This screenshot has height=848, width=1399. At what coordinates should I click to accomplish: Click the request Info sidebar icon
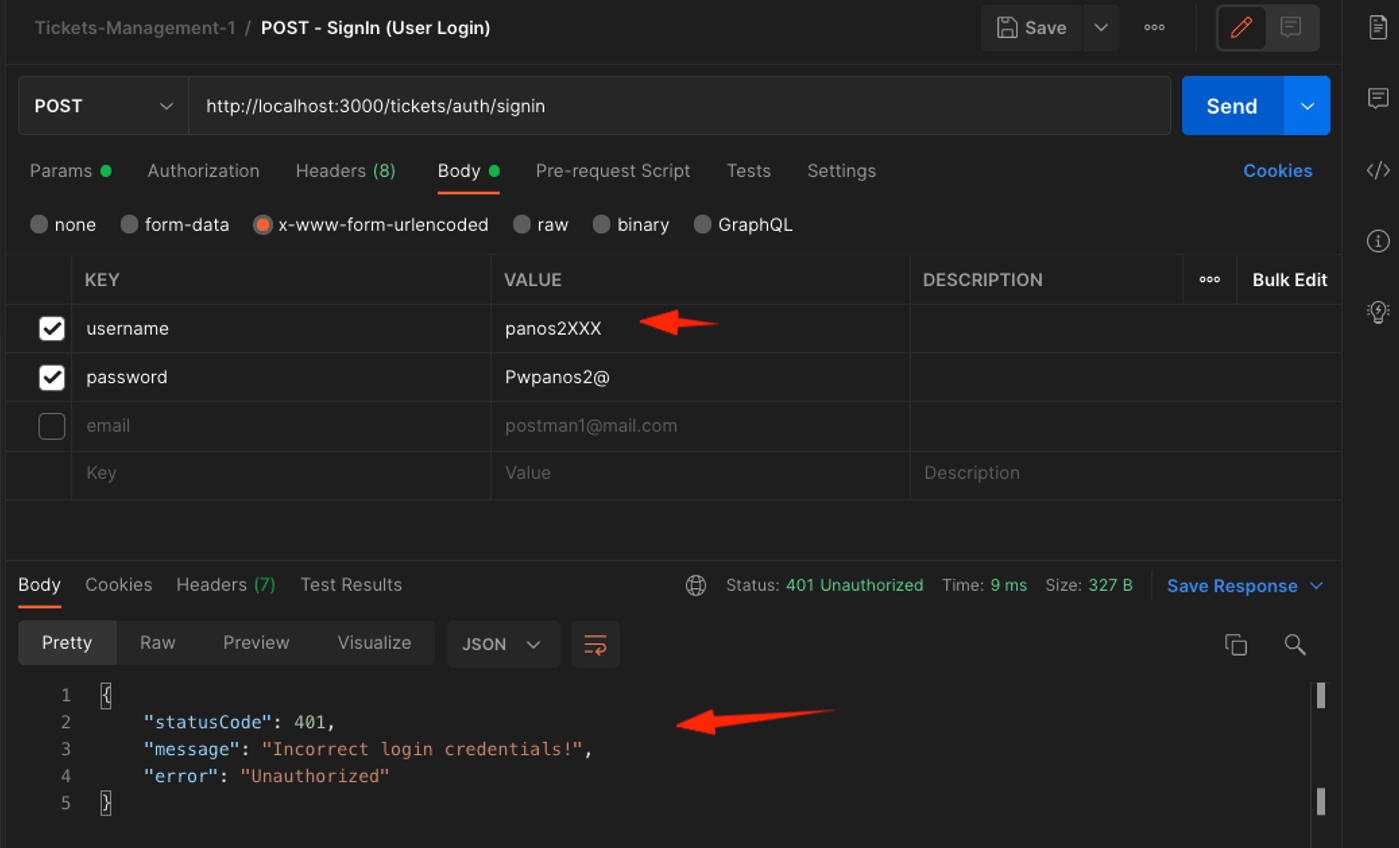[x=1377, y=241]
